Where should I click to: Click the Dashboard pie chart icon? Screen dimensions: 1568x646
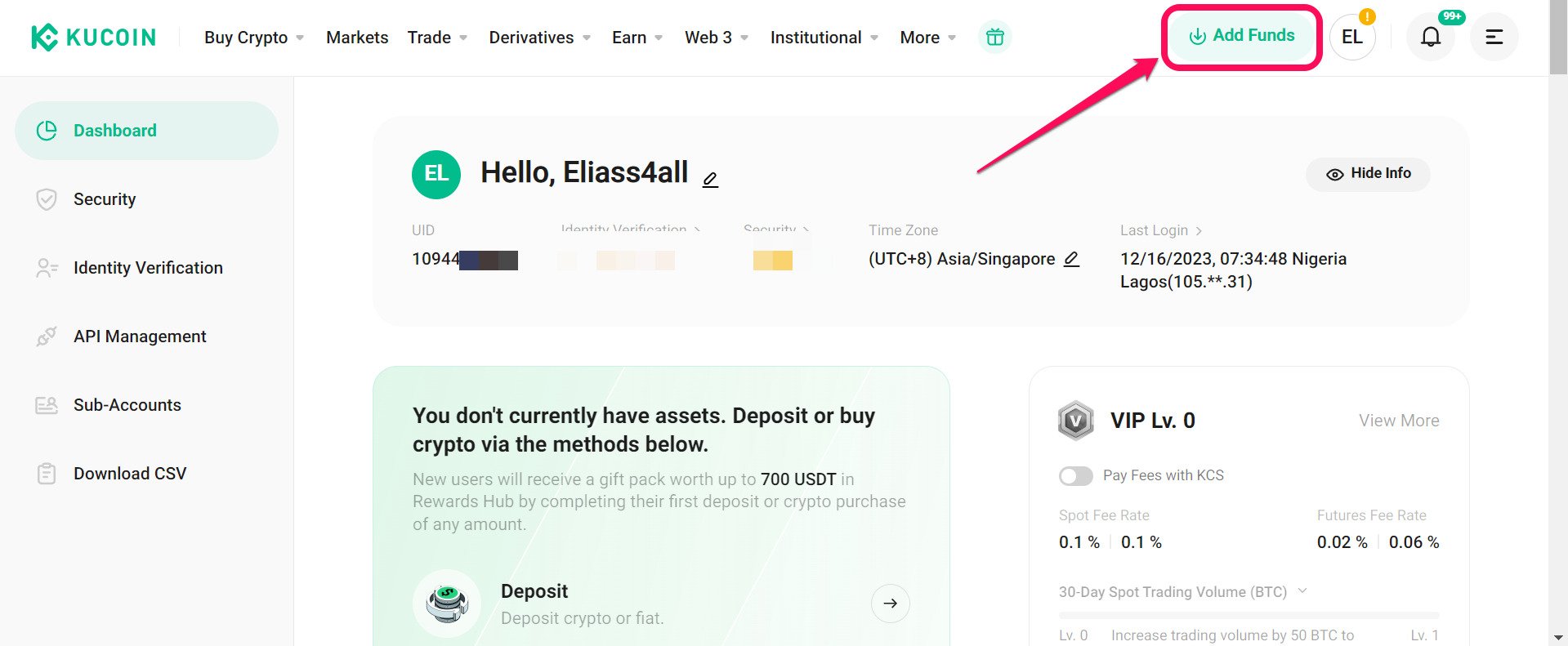pos(47,131)
